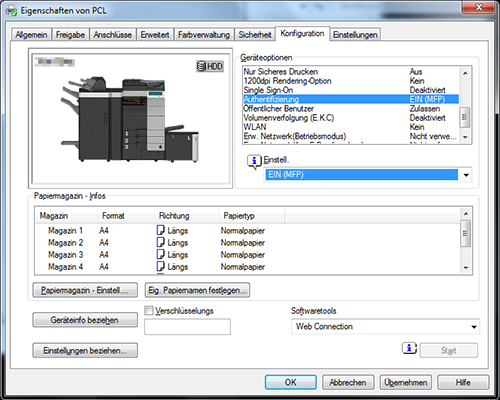Click the Magazin 4 Längs orientation icon
Viewport: 500px width, 400px height.
pyautogui.click(x=160, y=266)
